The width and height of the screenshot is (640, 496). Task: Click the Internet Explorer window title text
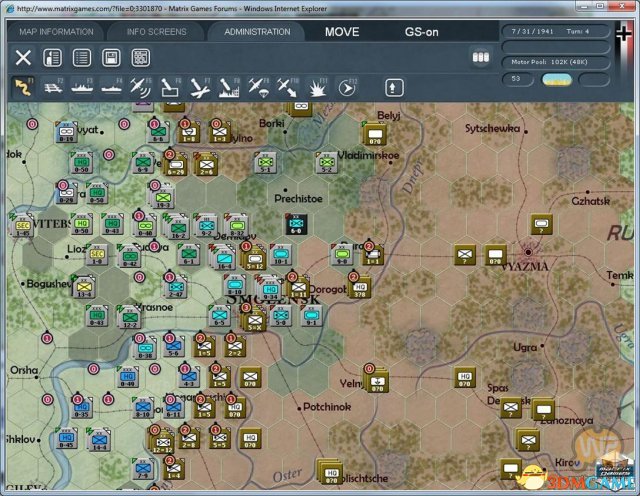(x=172, y=8)
